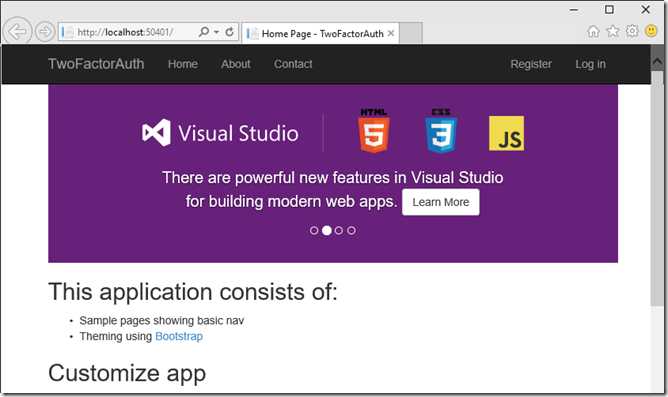Click the Log in link
668x397 pixels.
[x=590, y=64]
